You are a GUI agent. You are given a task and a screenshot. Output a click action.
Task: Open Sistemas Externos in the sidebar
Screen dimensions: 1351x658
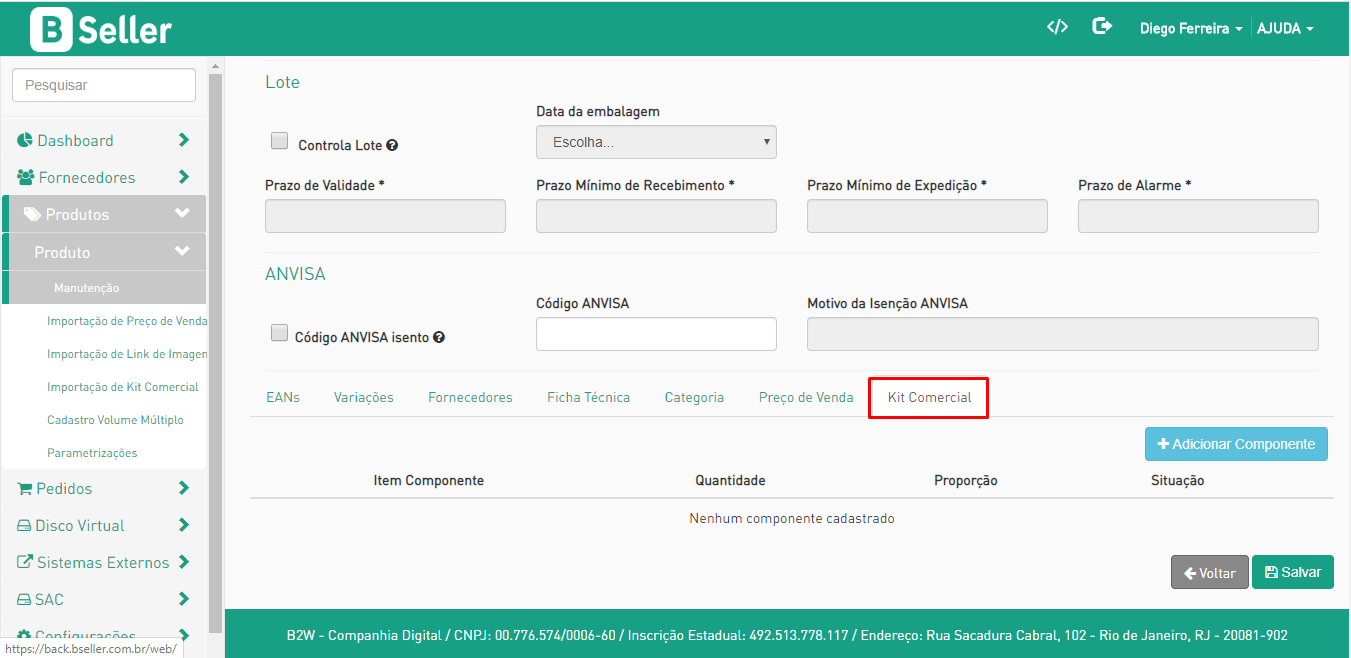pyautogui.click(x=102, y=563)
